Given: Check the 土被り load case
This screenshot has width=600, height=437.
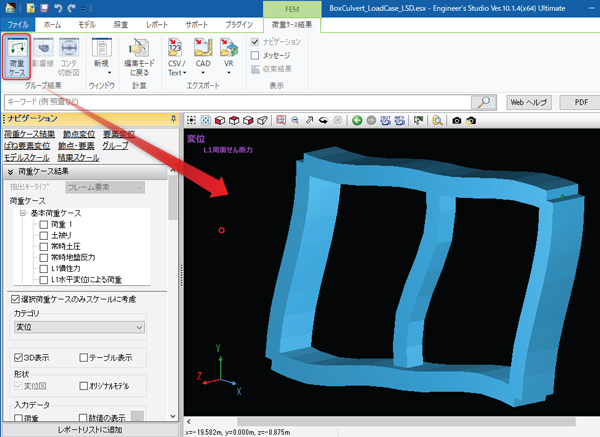Looking at the screenshot, I should [44, 235].
